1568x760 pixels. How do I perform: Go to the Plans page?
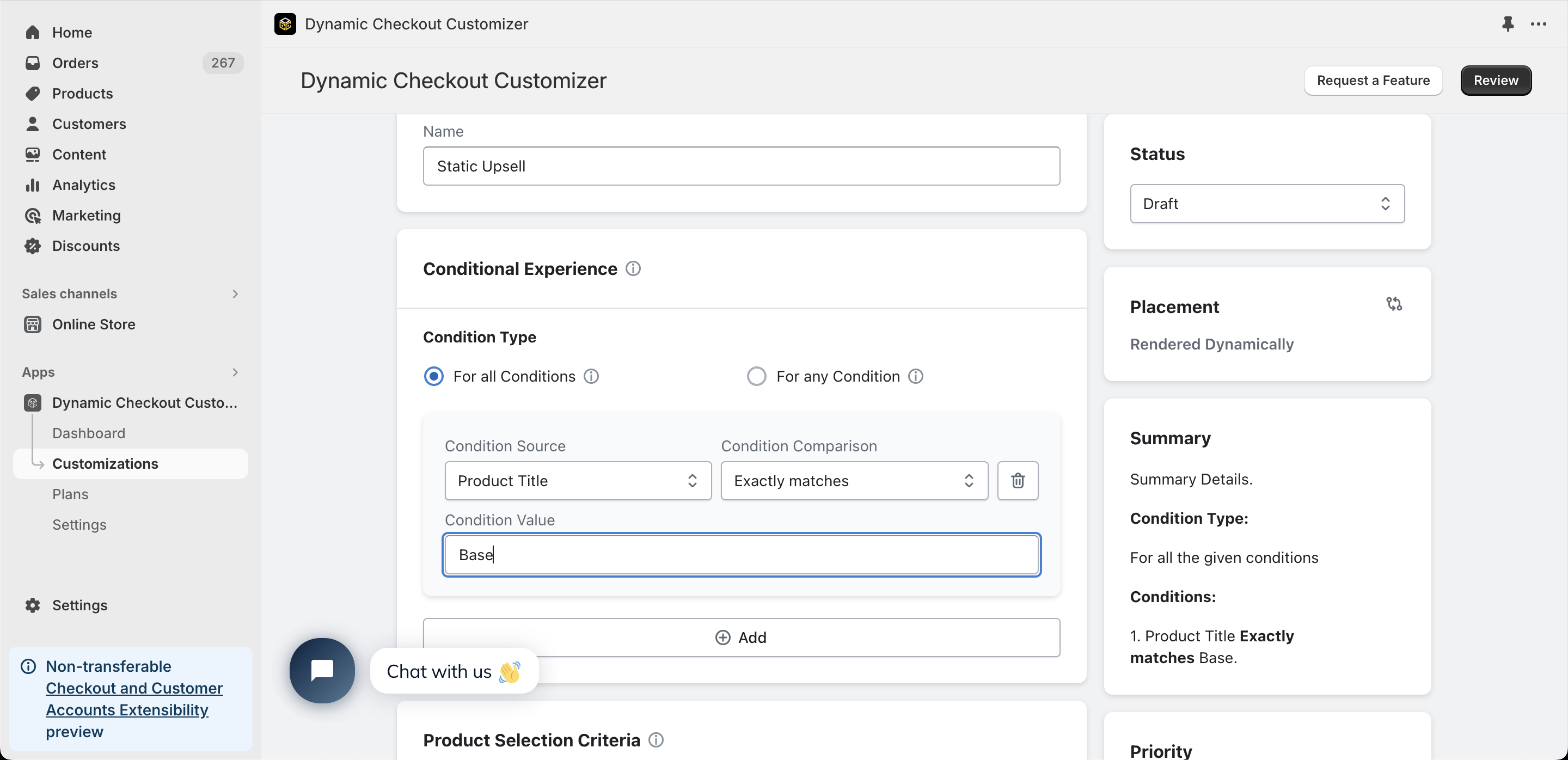[70, 494]
